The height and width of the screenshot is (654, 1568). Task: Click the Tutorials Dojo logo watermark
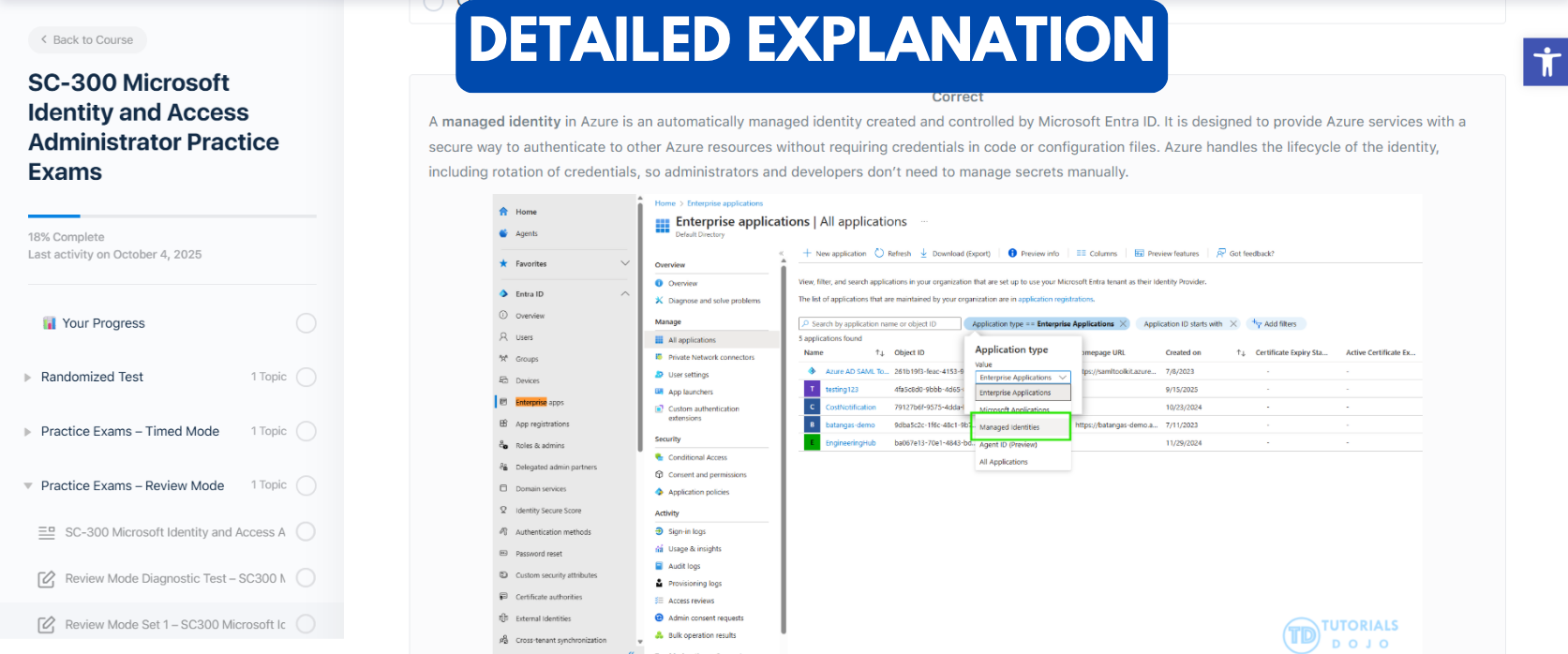(x=1340, y=634)
